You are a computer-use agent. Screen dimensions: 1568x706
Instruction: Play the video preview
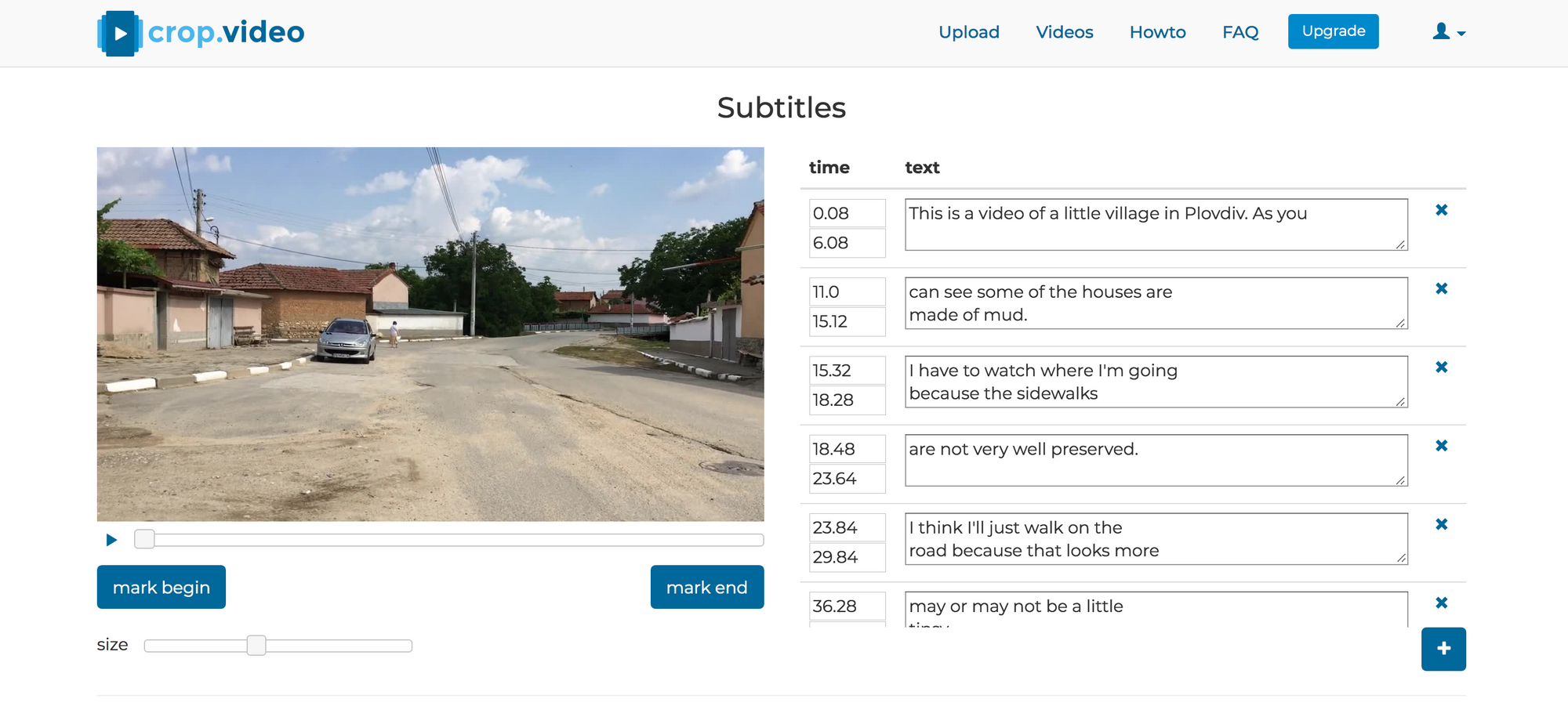pyautogui.click(x=111, y=540)
